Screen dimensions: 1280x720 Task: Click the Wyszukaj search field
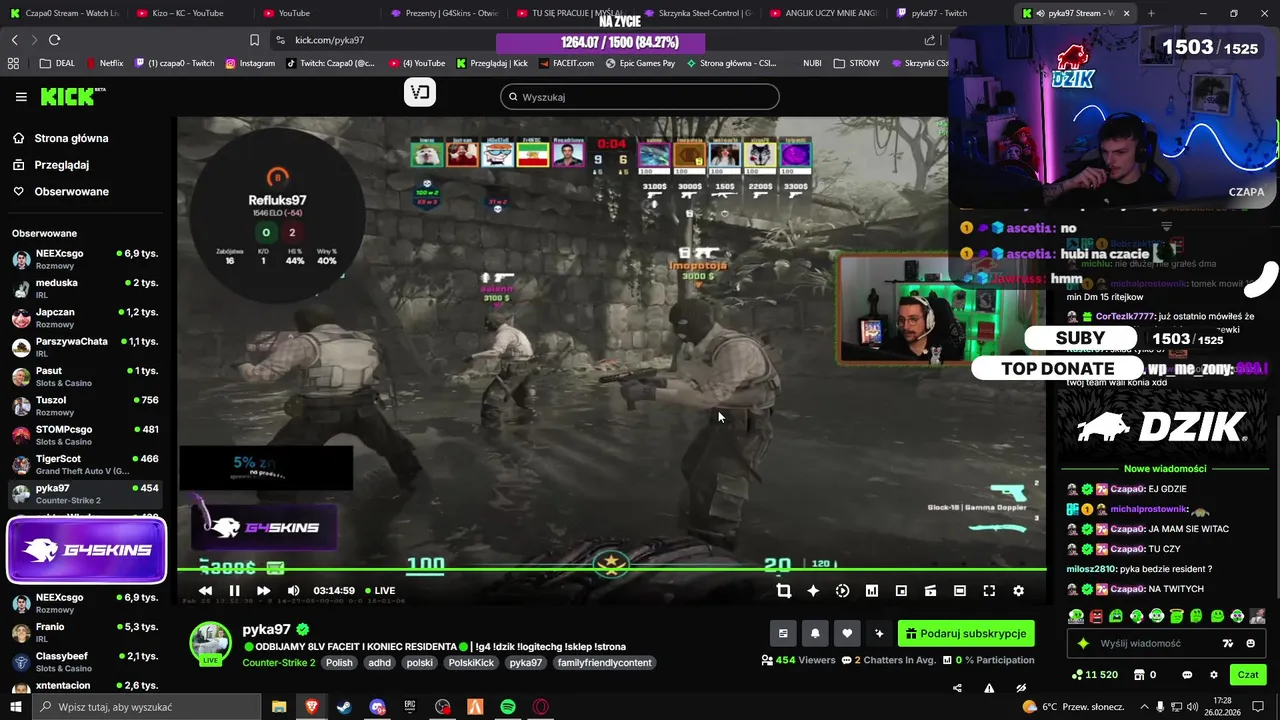[640, 97]
